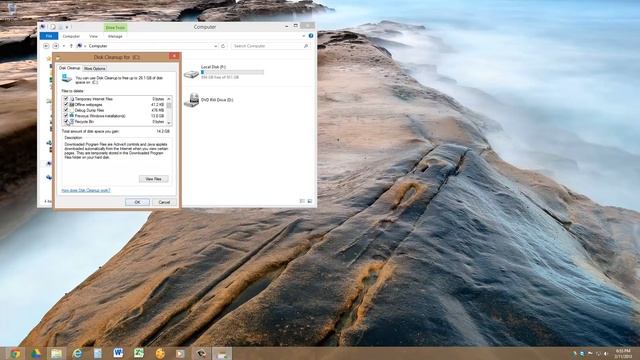Image resolution: width=640 pixels, height=360 pixels.
Task: Click the Search Computer field
Action: (x=270, y=46)
